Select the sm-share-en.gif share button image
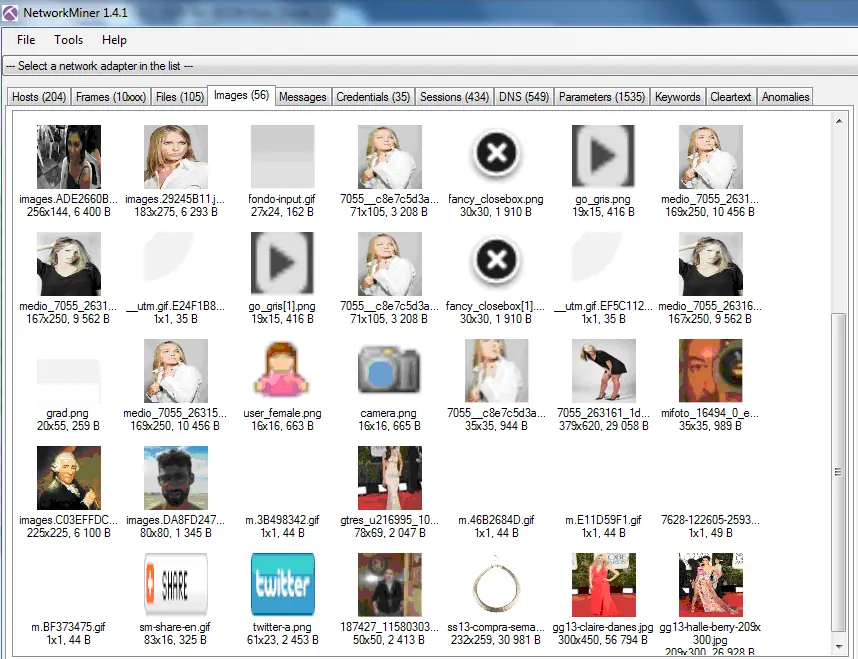 pyautogui.click(x=176, y=584)
